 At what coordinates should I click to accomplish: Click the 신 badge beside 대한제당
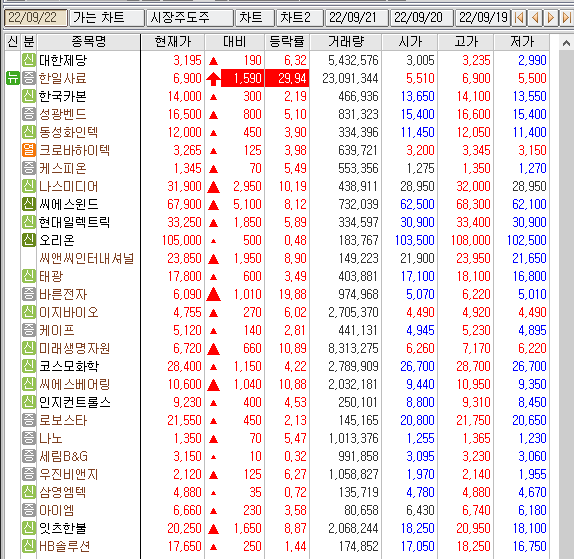click(29, 60)
